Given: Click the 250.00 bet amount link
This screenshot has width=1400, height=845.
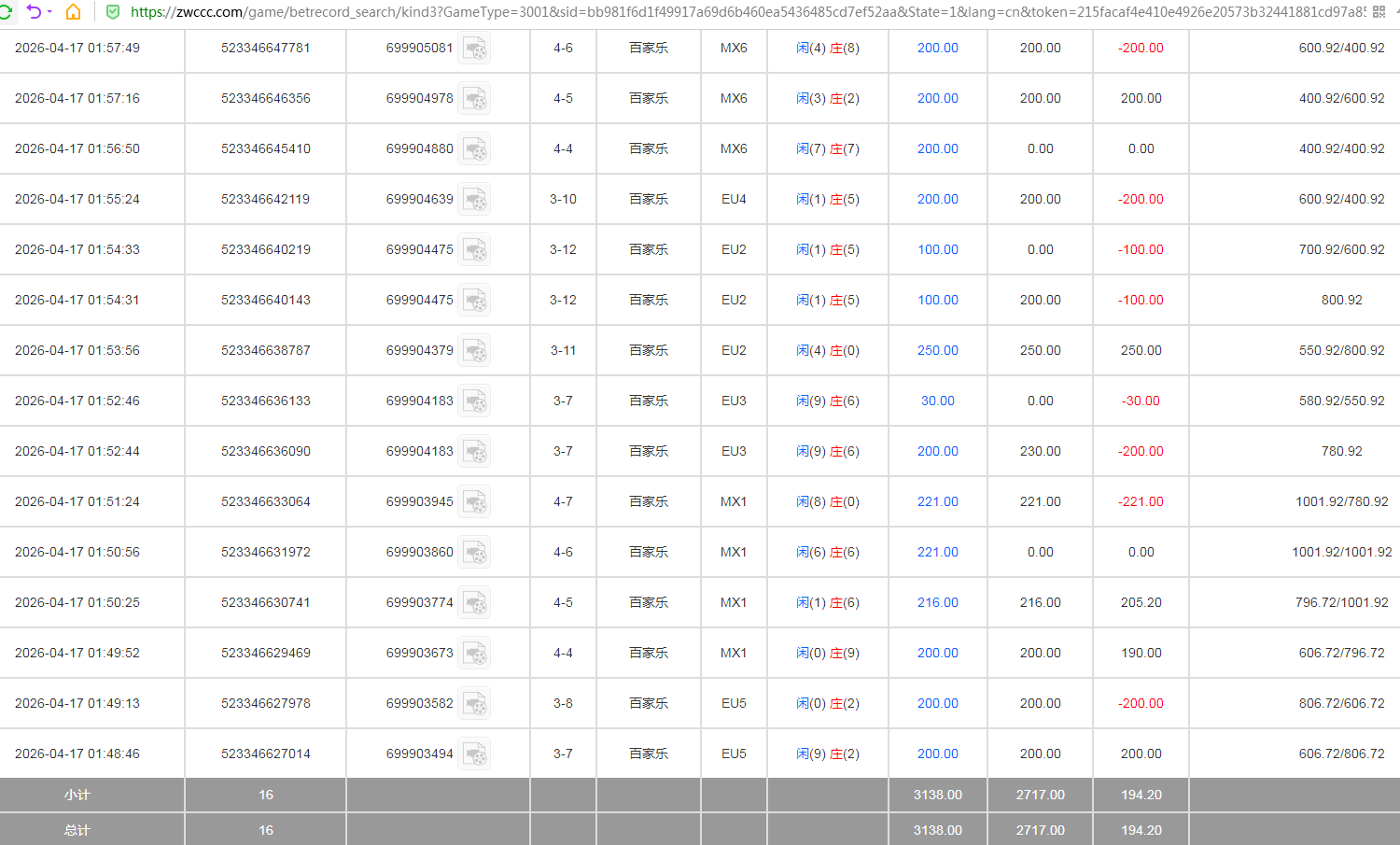Looking at the screenshot, I should [x=937, y=350].
